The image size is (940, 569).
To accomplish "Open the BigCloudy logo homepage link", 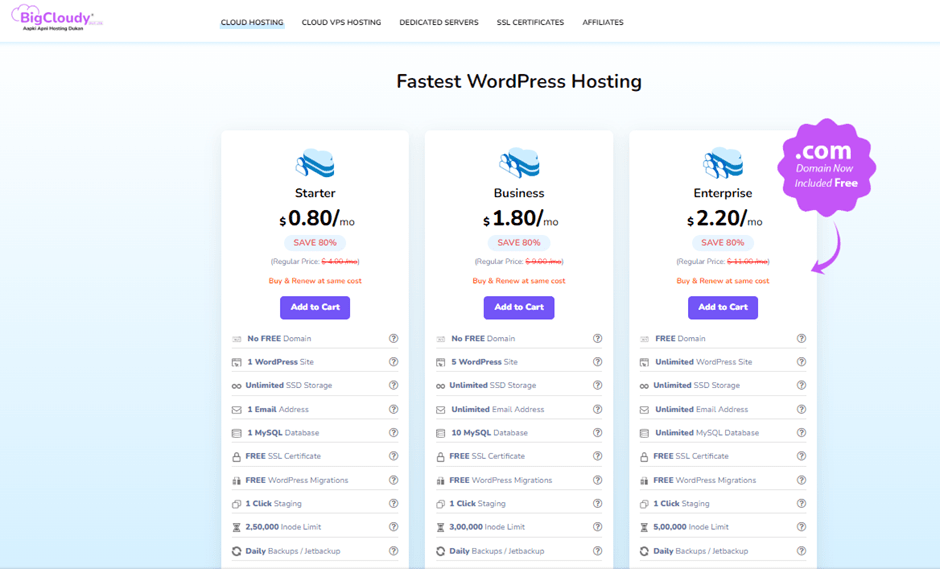I will [x=57, y=17].
